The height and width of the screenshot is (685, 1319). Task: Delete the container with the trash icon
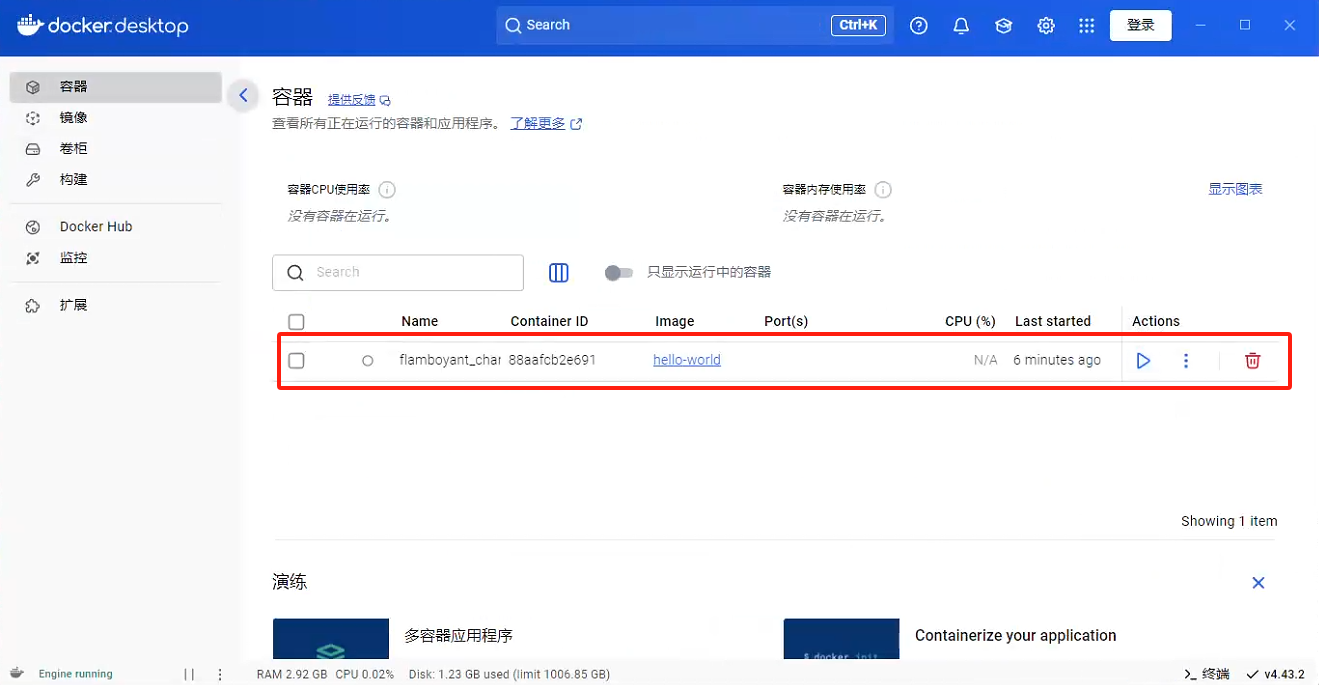click(x=1253, y=361)
